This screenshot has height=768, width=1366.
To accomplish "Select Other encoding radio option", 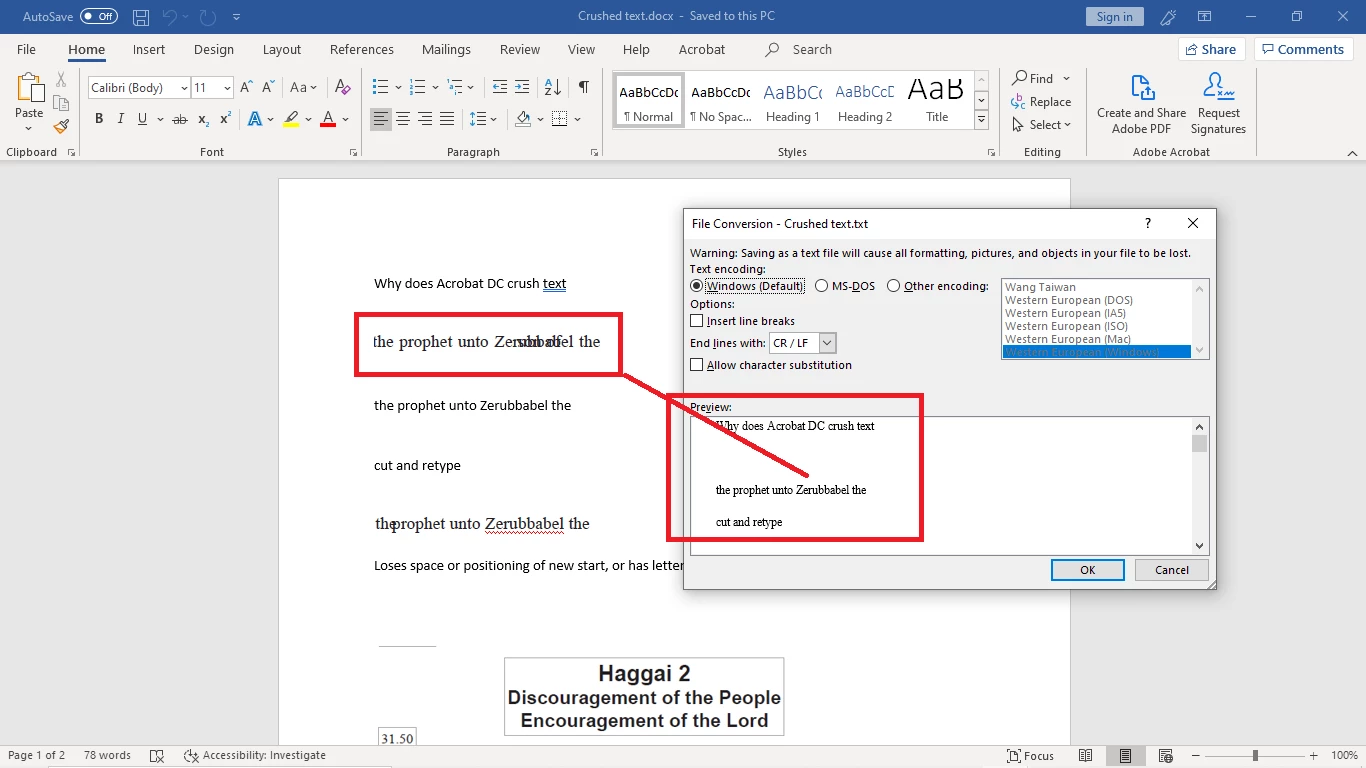I will (894, 286).
